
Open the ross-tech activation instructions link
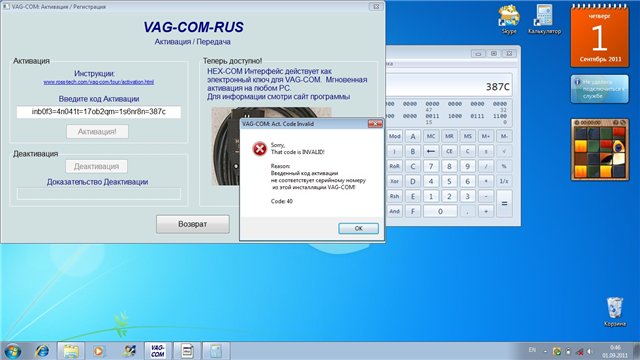click(x=99, y=82)
